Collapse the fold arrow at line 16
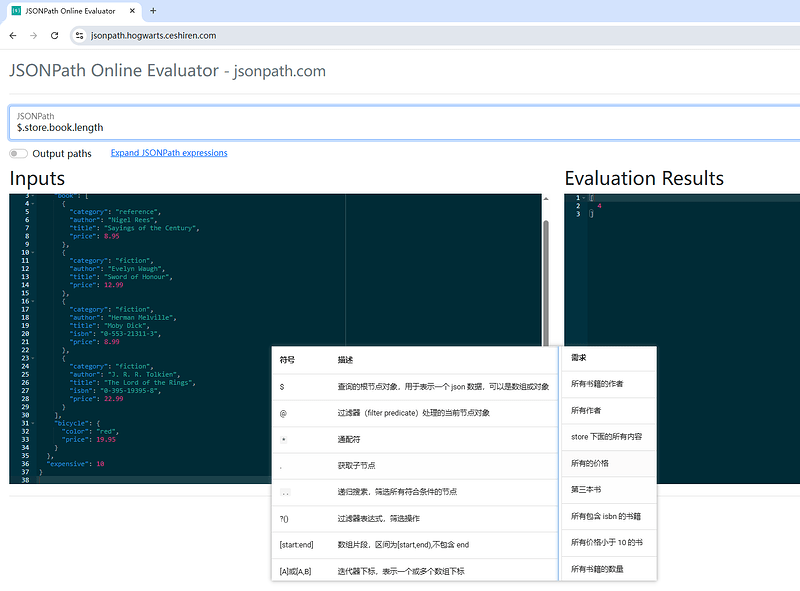Screen dimensions: 800x591 click(33, 302)
